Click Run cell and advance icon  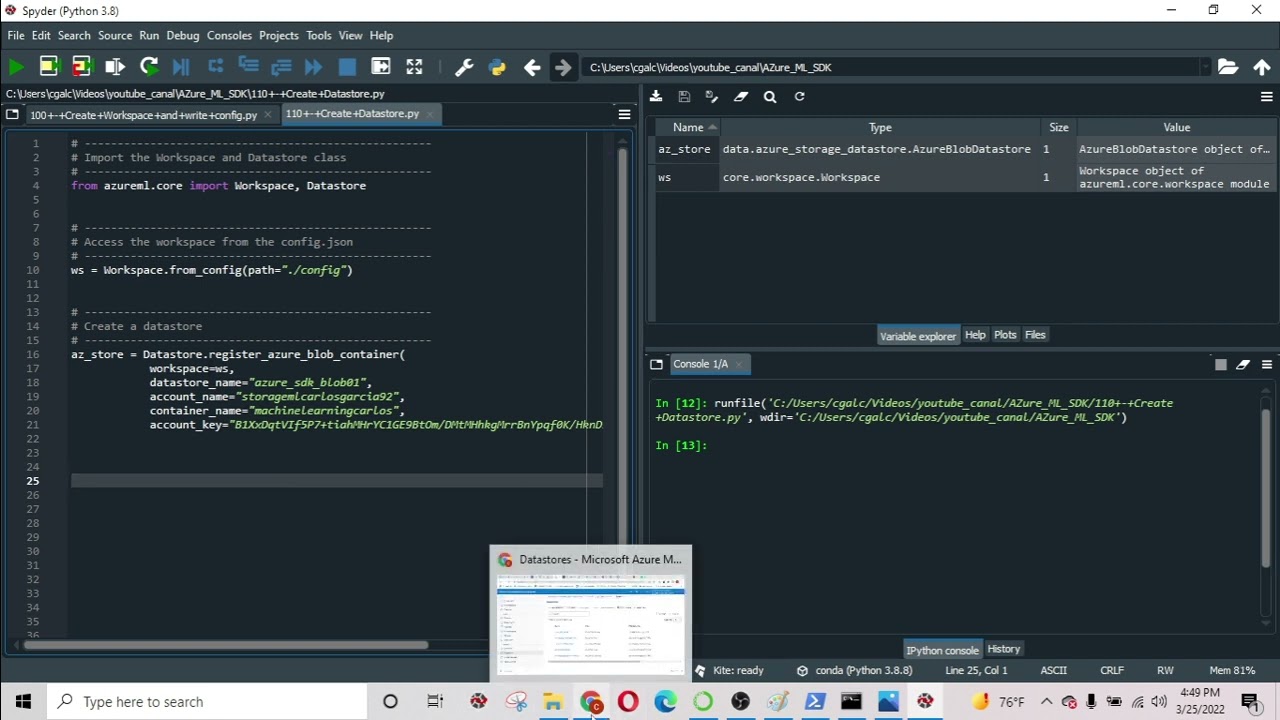point(82,67)
